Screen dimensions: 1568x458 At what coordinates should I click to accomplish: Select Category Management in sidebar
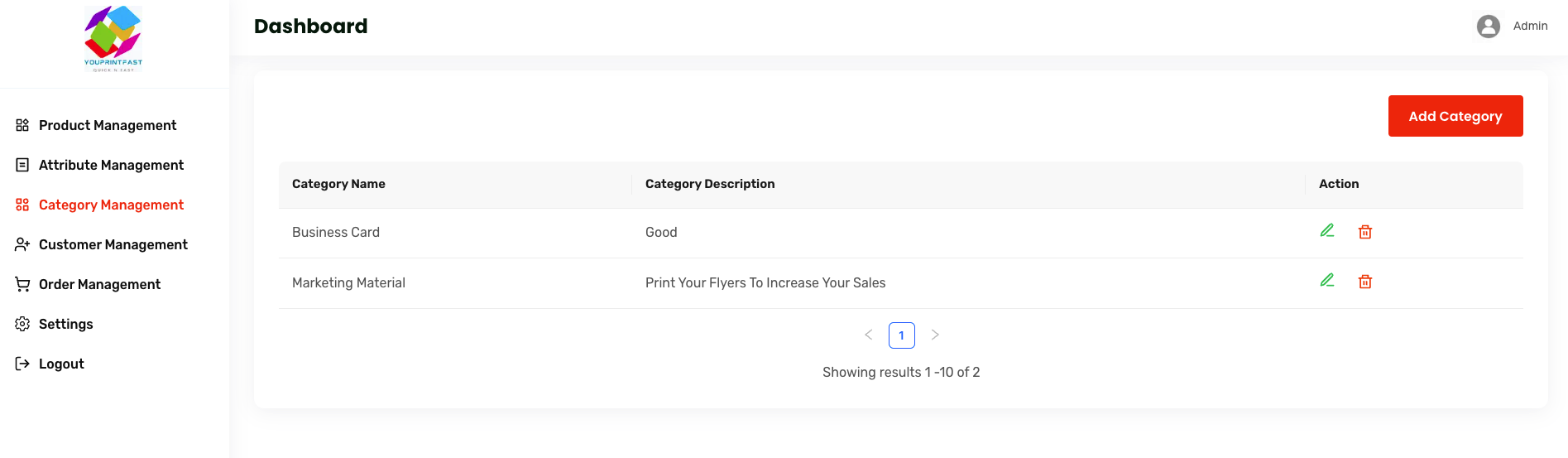(111, 205)
